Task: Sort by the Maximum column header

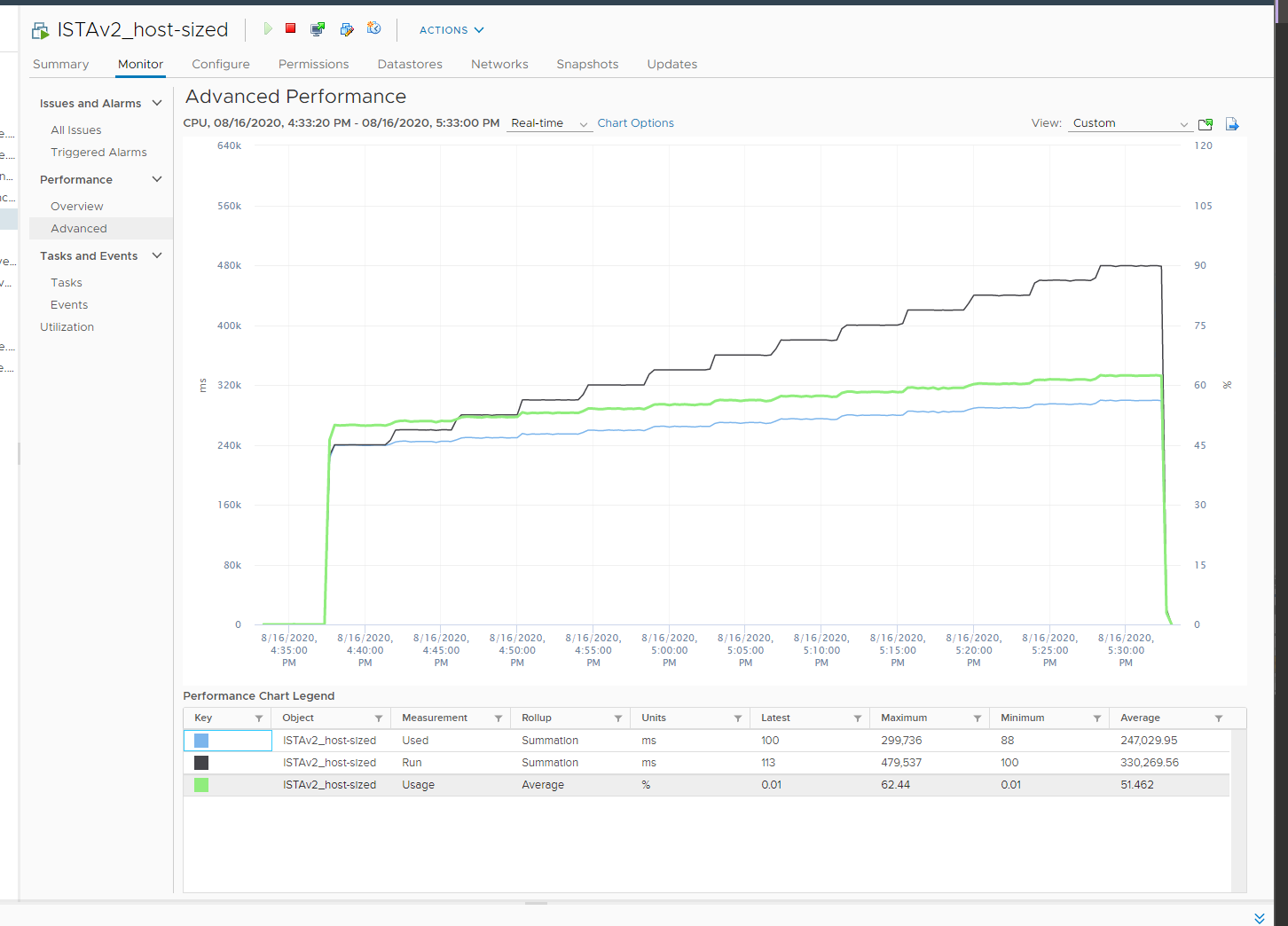Action: (x=904, y=718)
